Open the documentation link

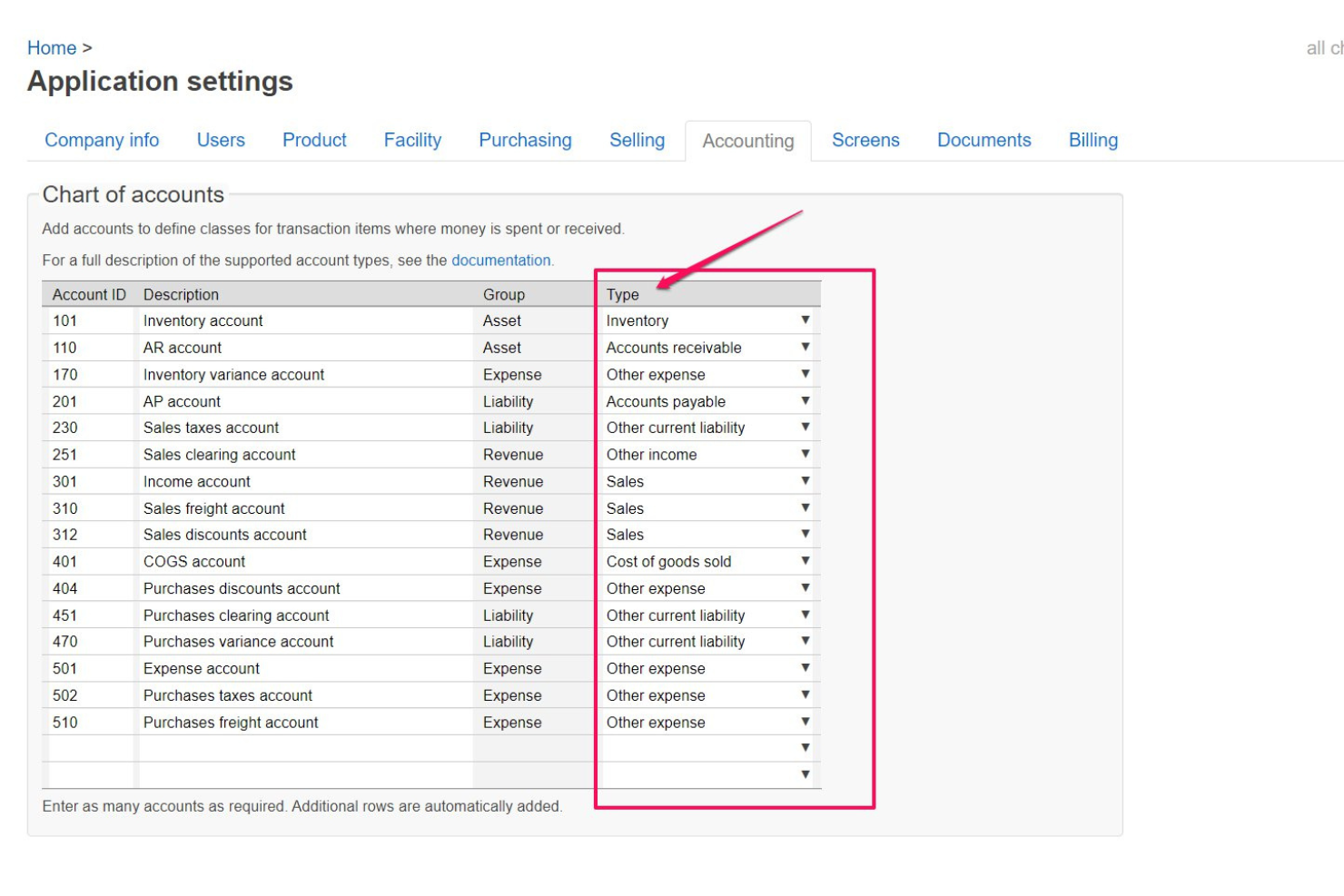tap(500, 261)
